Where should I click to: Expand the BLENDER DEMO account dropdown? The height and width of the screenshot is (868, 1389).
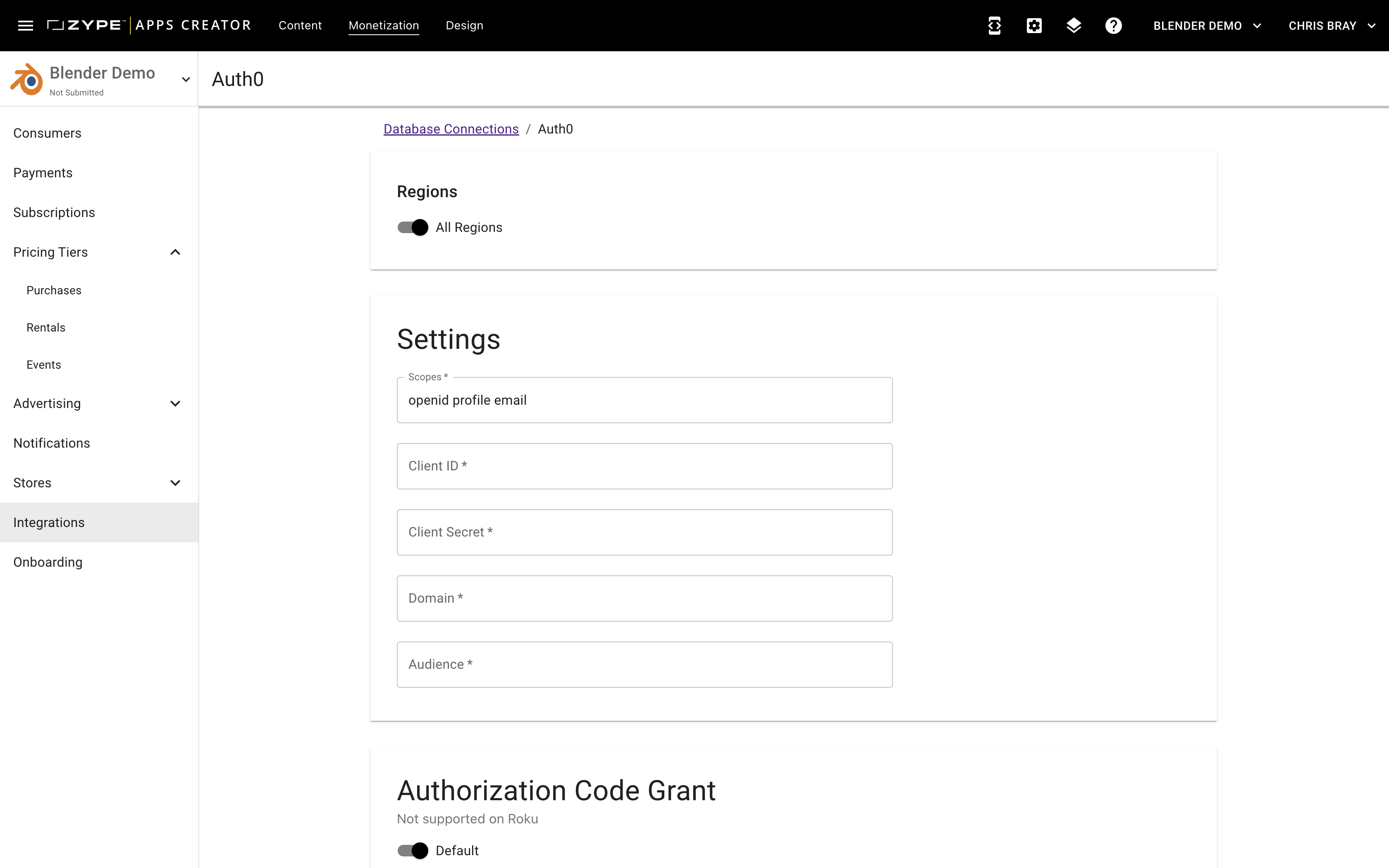[x=1207, y=26]
